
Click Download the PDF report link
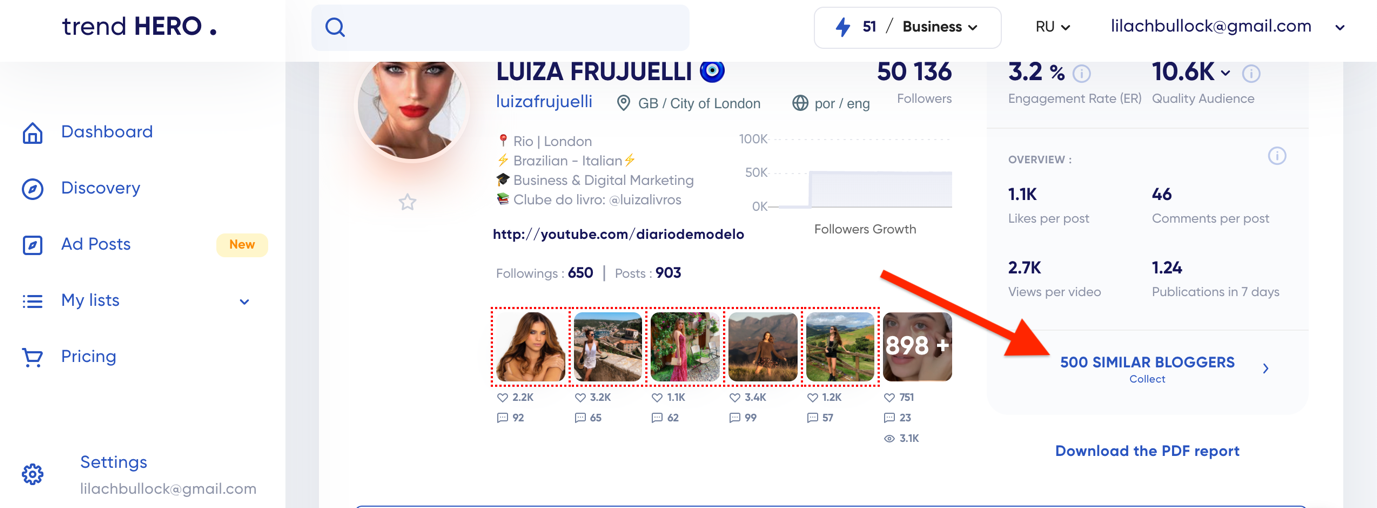tap(1147, 451)
